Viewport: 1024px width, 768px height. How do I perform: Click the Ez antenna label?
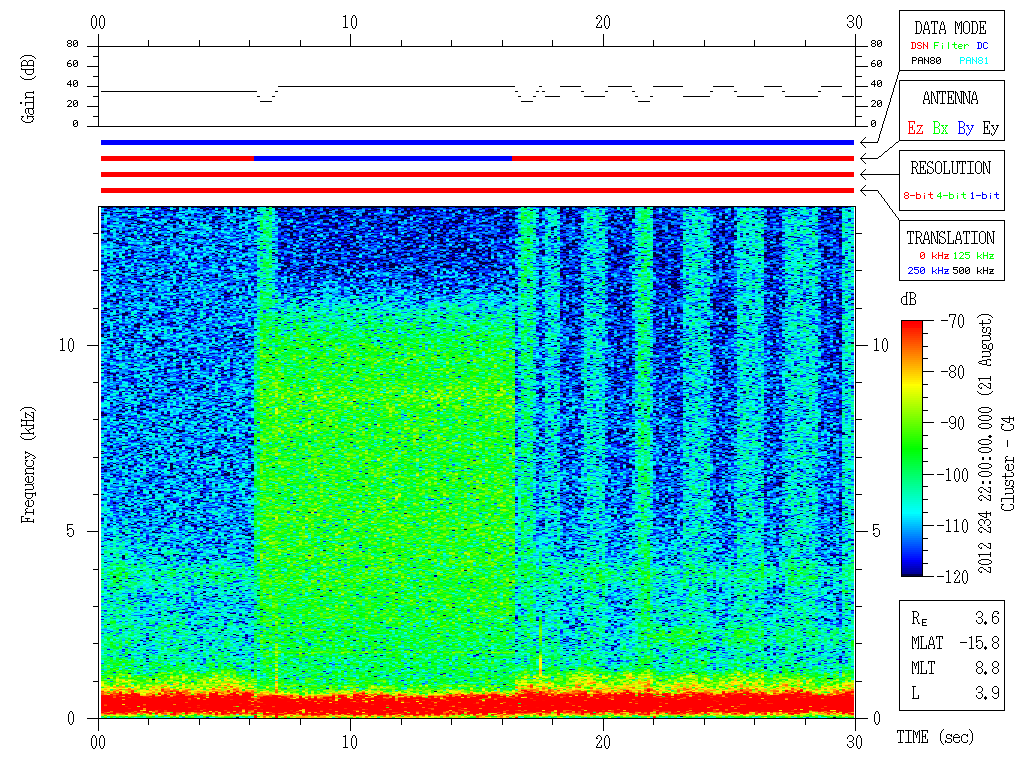[x=915, y=128]
